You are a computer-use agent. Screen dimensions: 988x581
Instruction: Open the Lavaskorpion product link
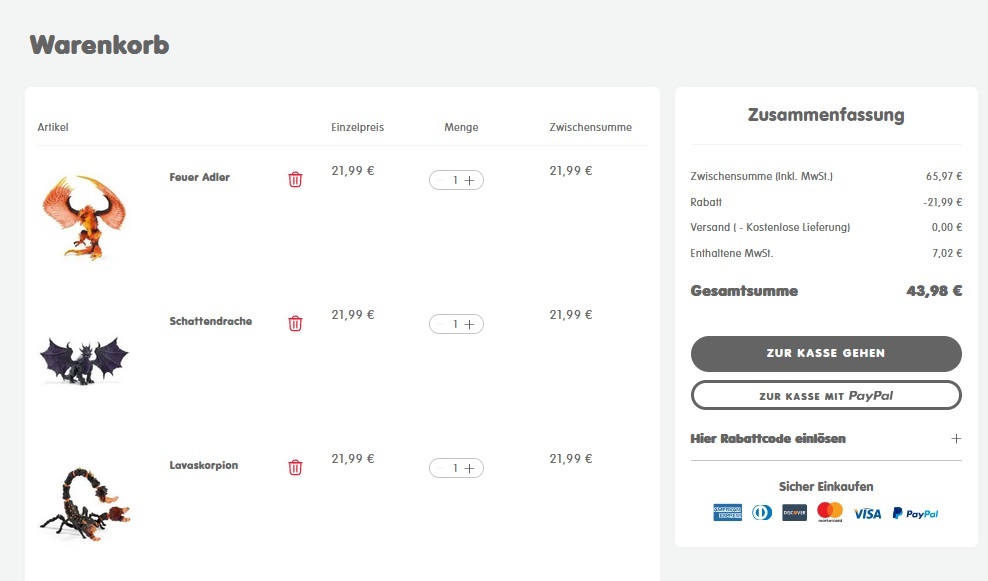point(204,466)
